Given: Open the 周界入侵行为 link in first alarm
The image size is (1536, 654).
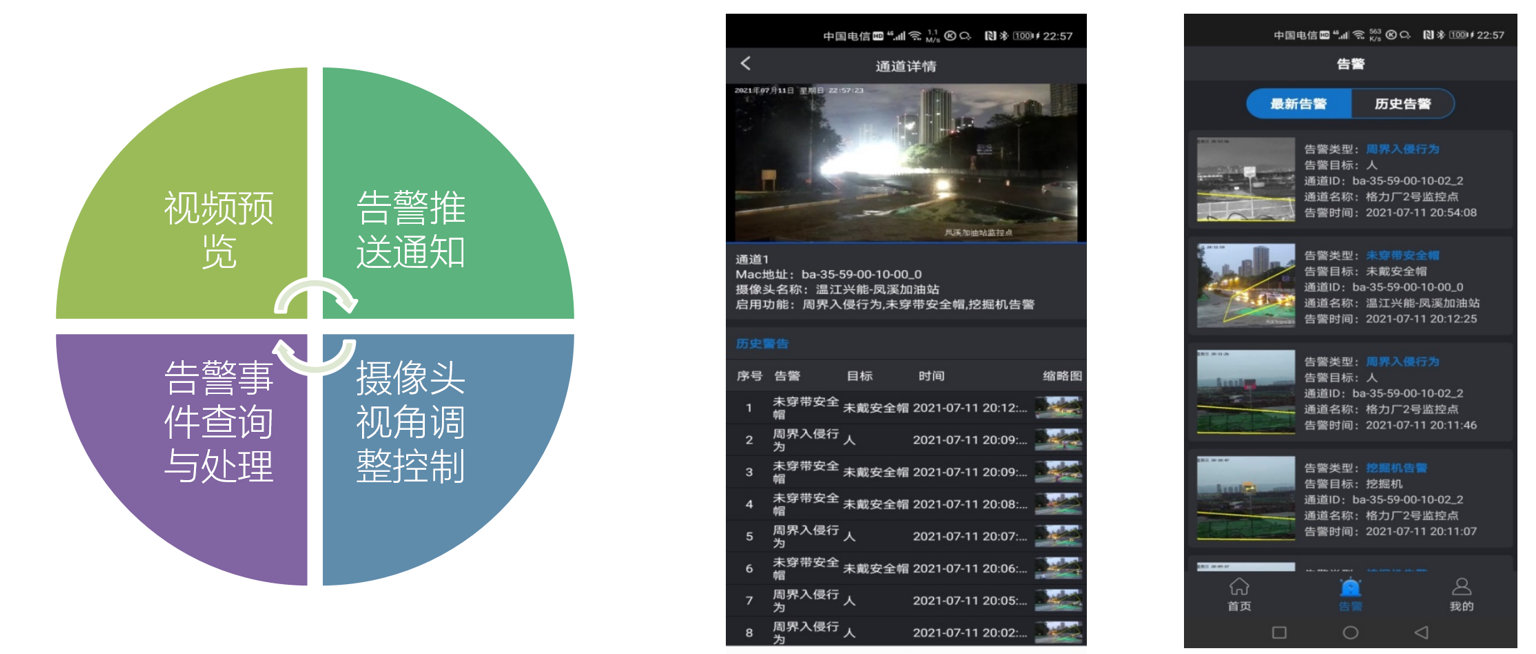Looking at the screenshot, I should tap(1402, 149).
